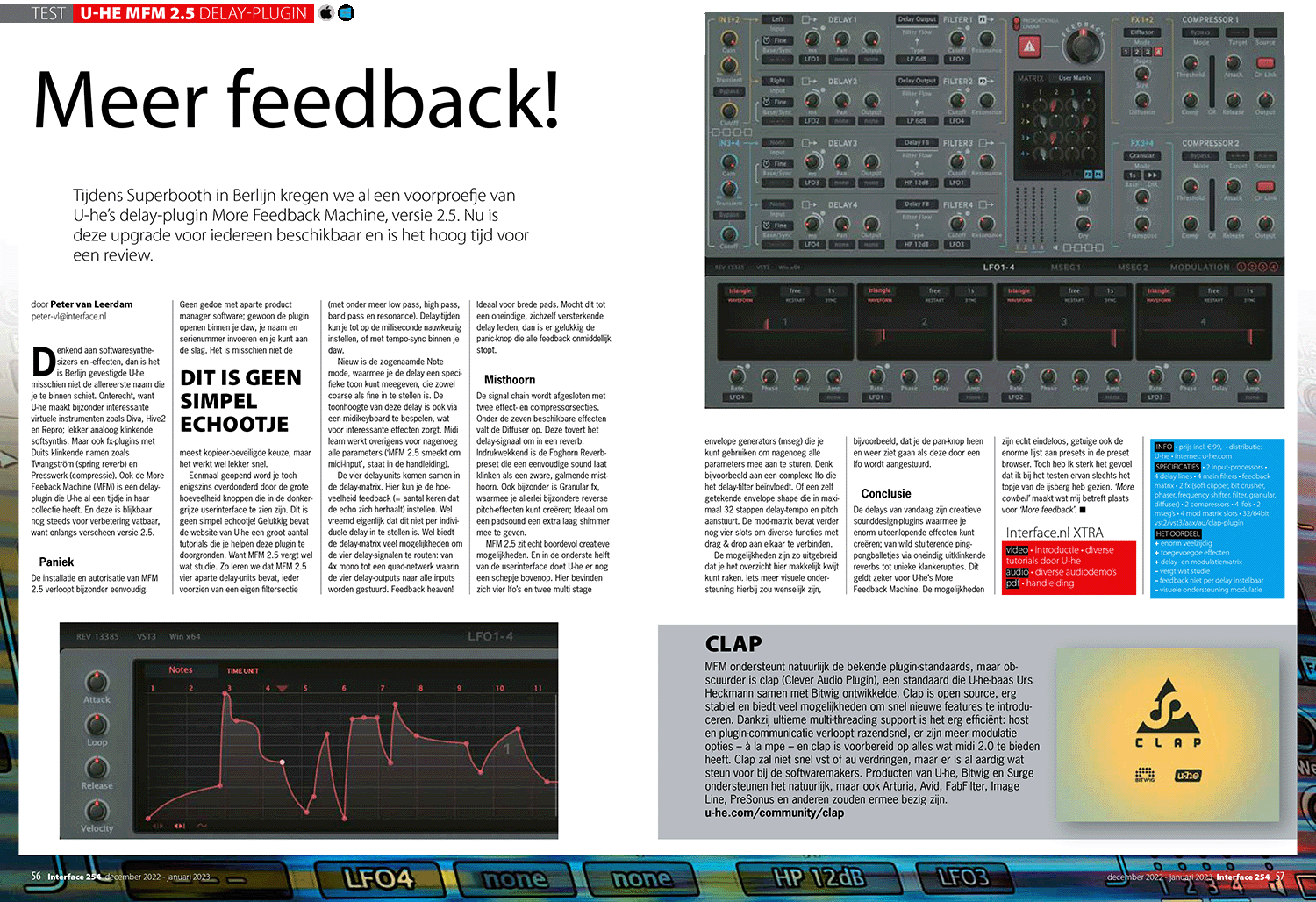
Task: Adjust LFO 4 Amp knob
Action: coord(1252,376)
